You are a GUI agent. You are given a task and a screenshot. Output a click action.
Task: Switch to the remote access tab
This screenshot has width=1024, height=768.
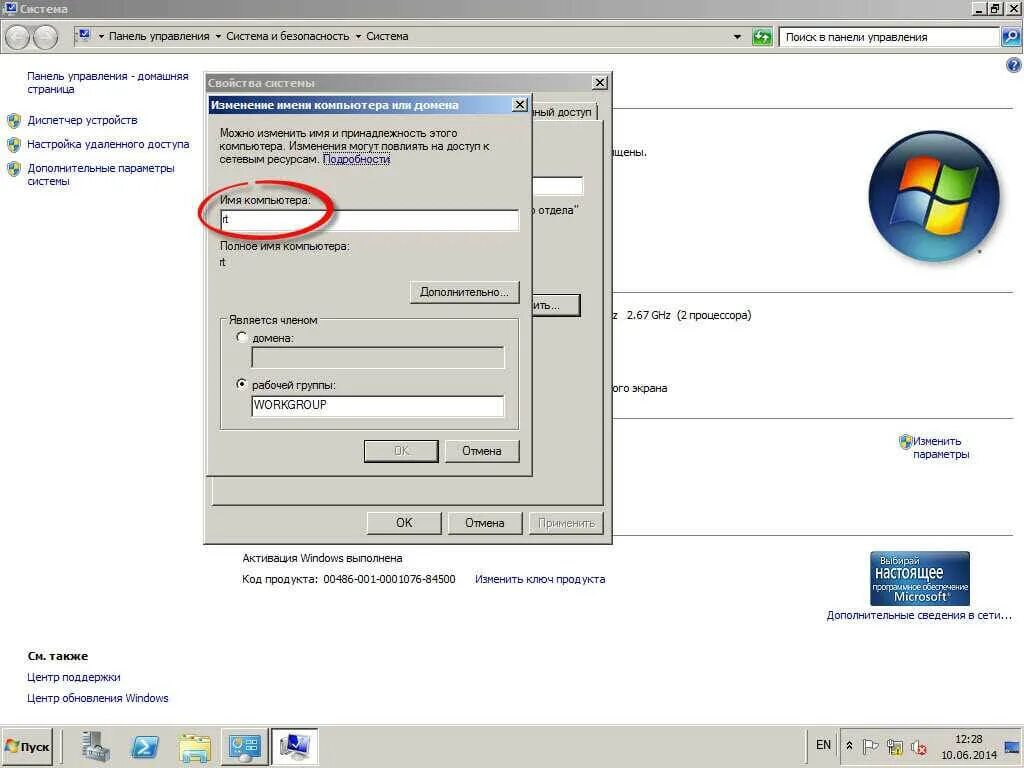pyautogui.click(x=564, y=112)
